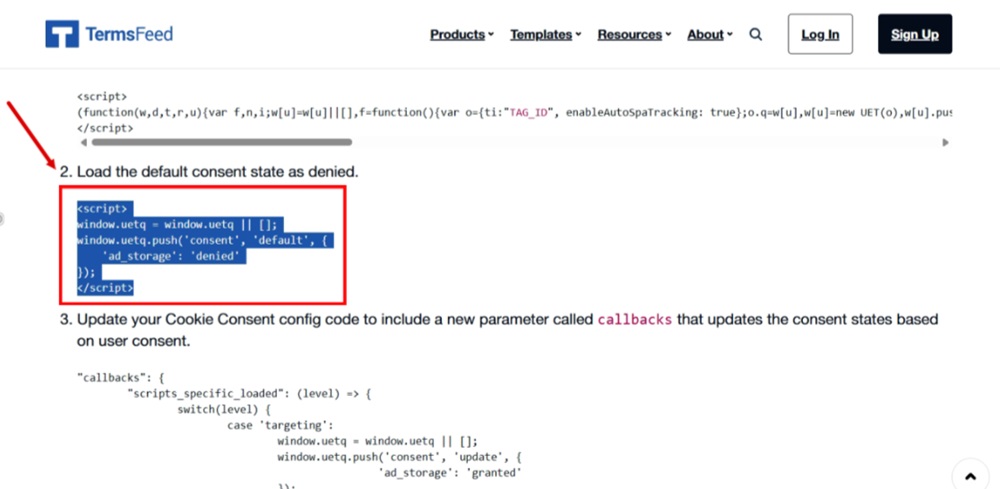Click the window.uetq.push 'default' code line
Screen dimensions: 1000x489
[205, 240]
